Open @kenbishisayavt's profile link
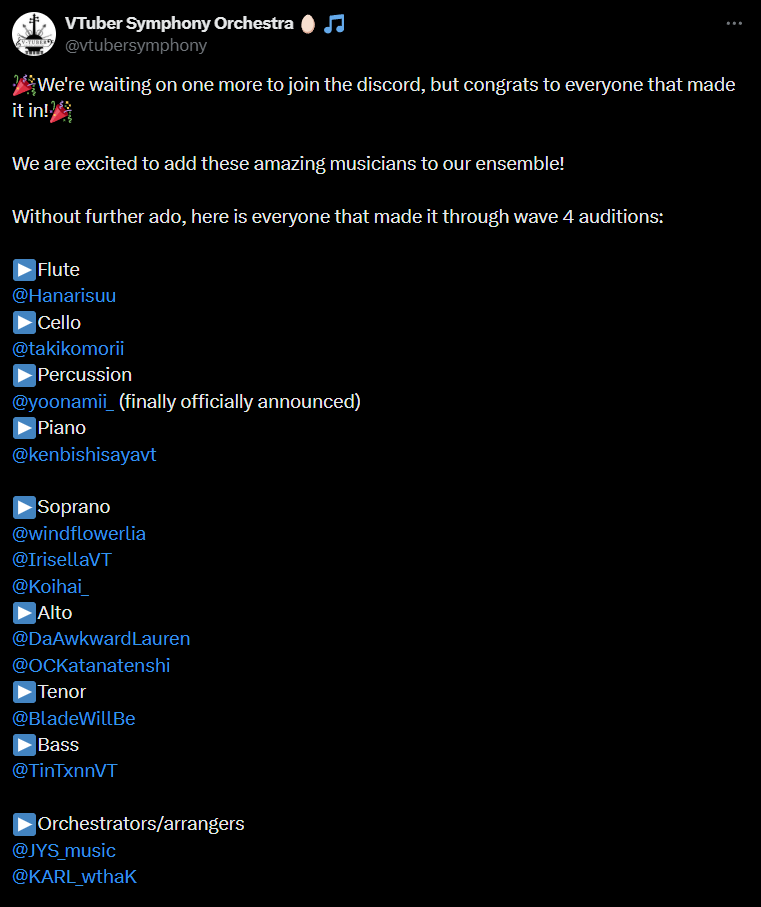Viewport: 761px width, 907px height. point(84,455)
